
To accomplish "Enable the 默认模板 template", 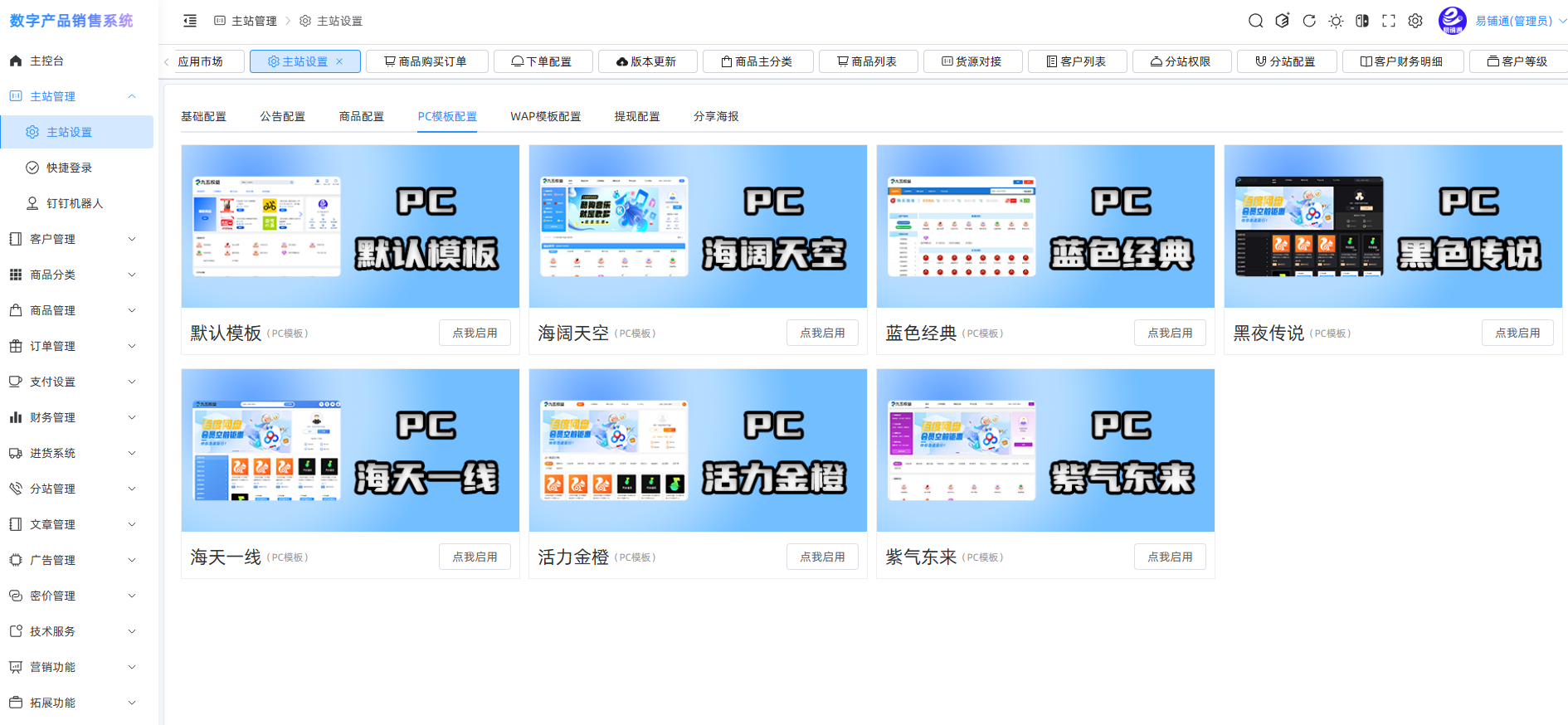I will (x=475, y=333).
